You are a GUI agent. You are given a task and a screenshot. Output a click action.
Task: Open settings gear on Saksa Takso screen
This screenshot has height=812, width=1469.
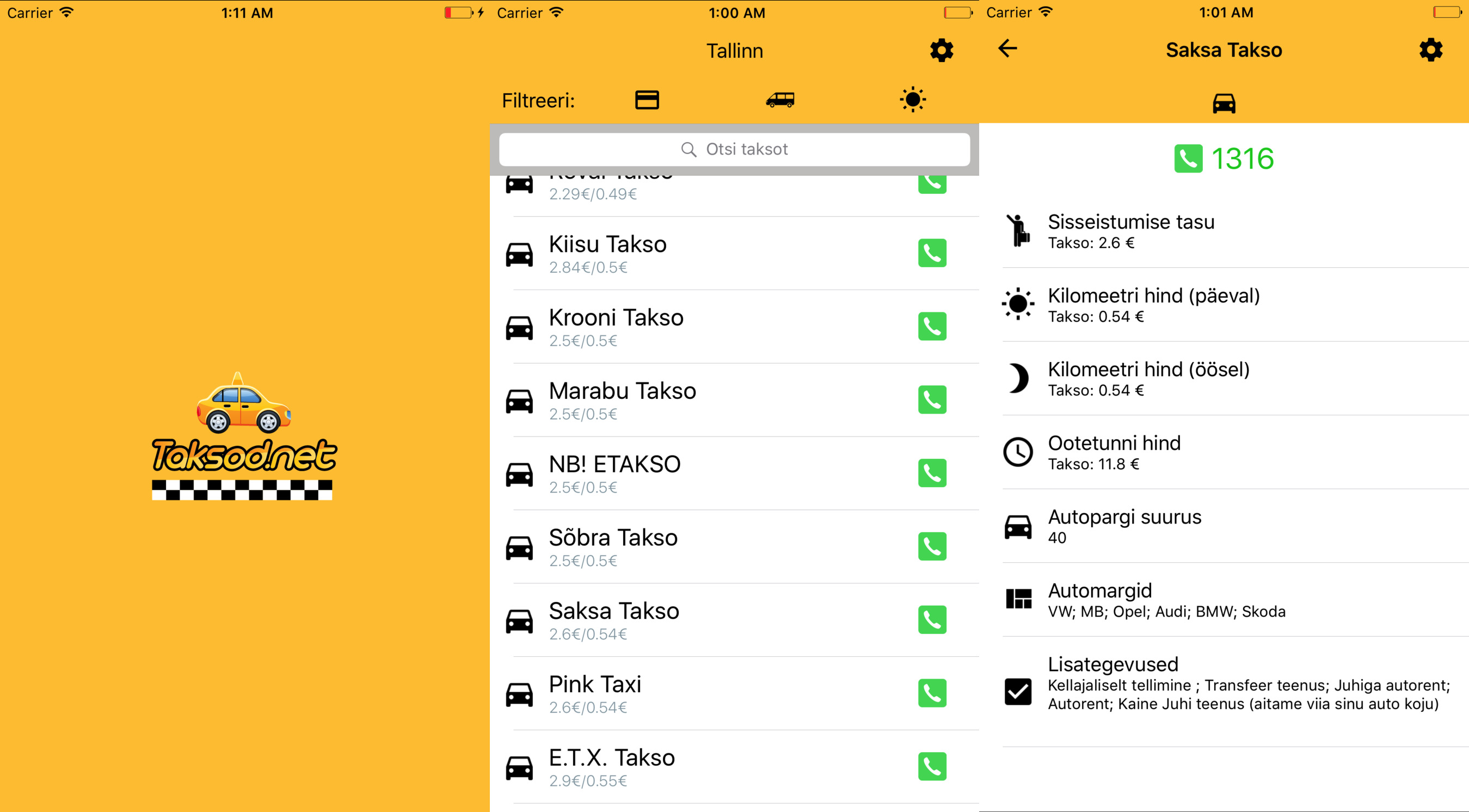coord(1430,50)
